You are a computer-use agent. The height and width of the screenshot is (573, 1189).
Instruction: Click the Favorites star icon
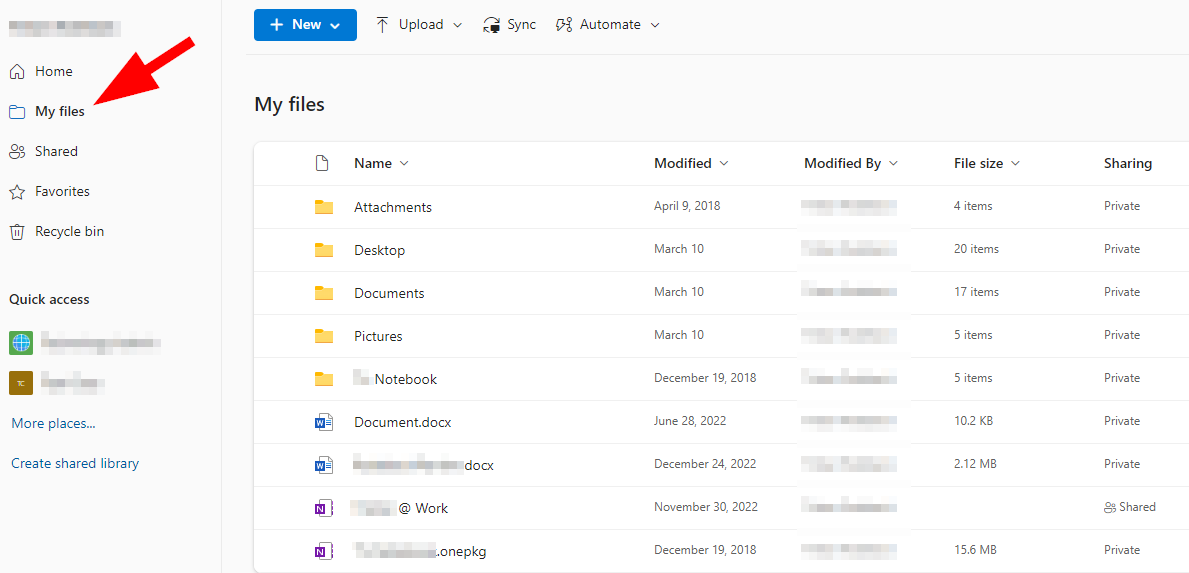tap(17, 192)
